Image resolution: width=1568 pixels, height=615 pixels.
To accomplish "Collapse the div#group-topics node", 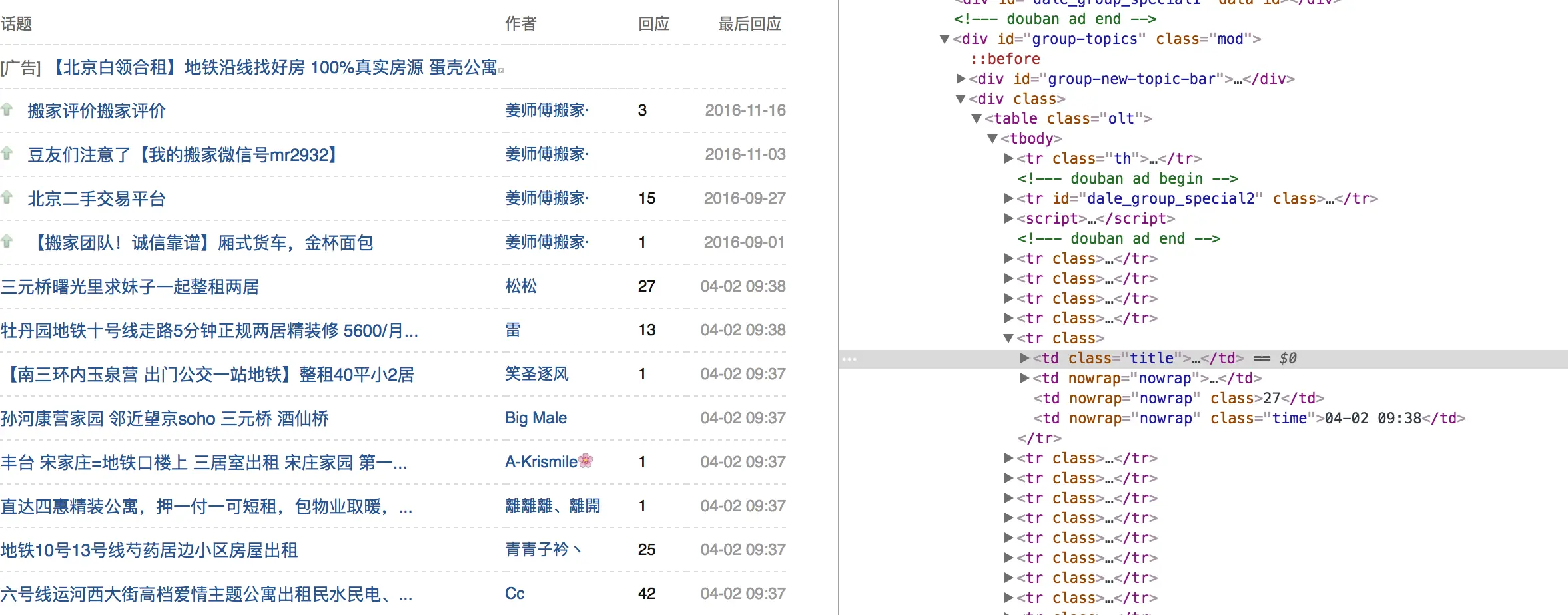I will (x=944, y=39).
